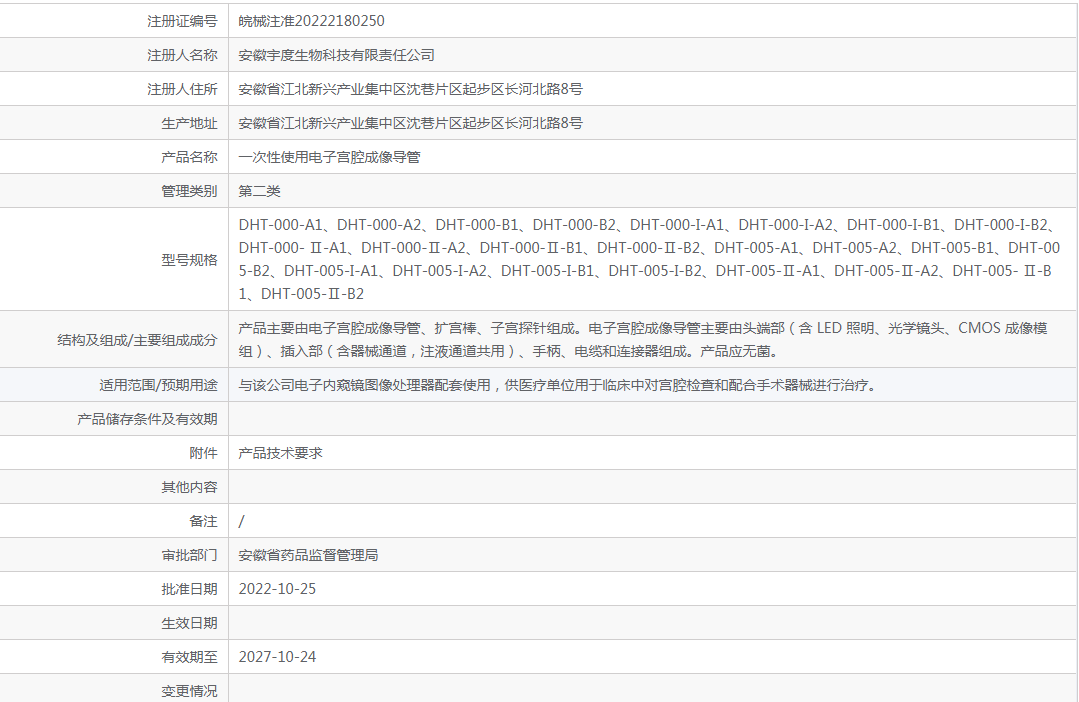Viewport: 1079px width, 702px height.
Task: Click product name 一次性使用电子宫腔成像导管
Action: [329, 157]
